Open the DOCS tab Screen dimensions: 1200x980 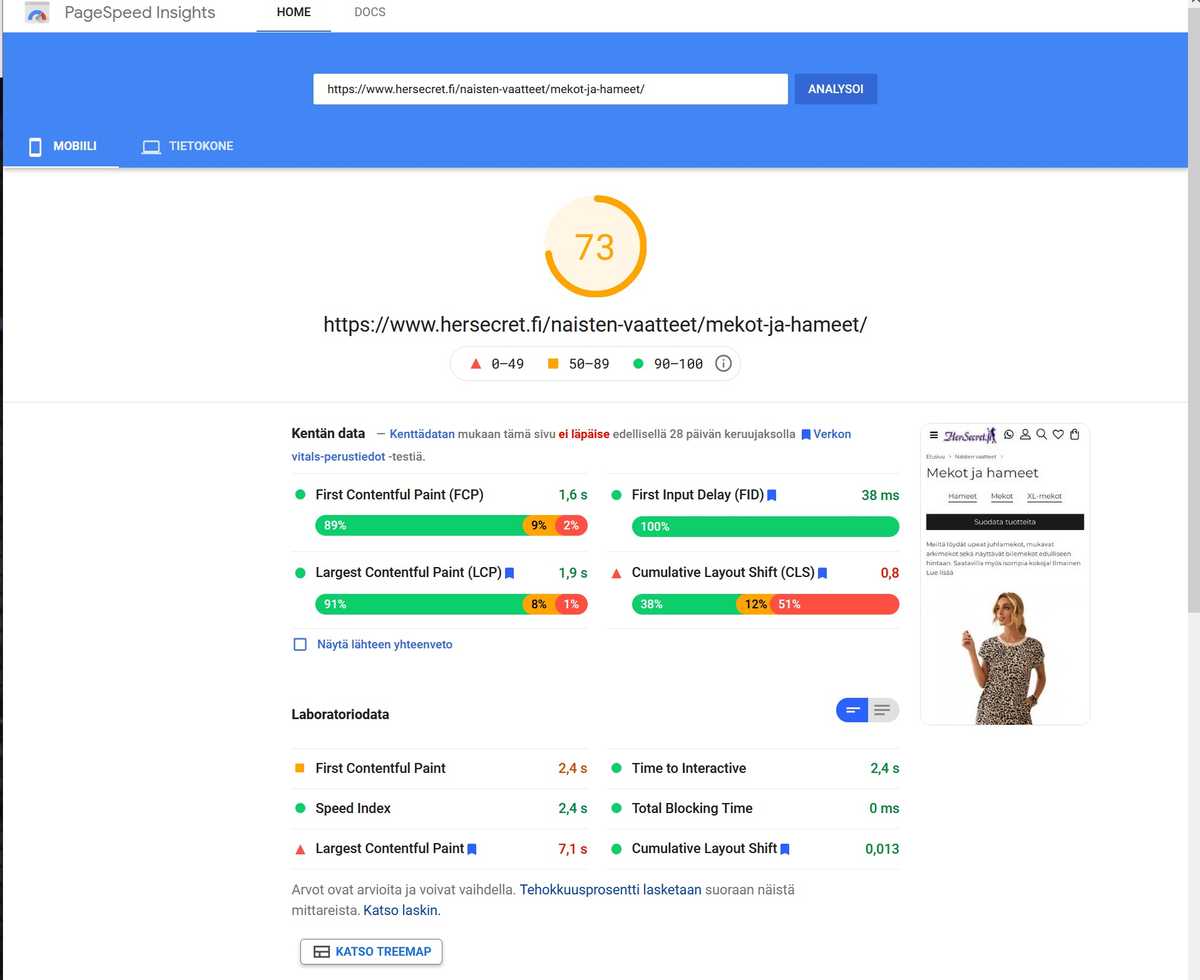pos(369,13)
